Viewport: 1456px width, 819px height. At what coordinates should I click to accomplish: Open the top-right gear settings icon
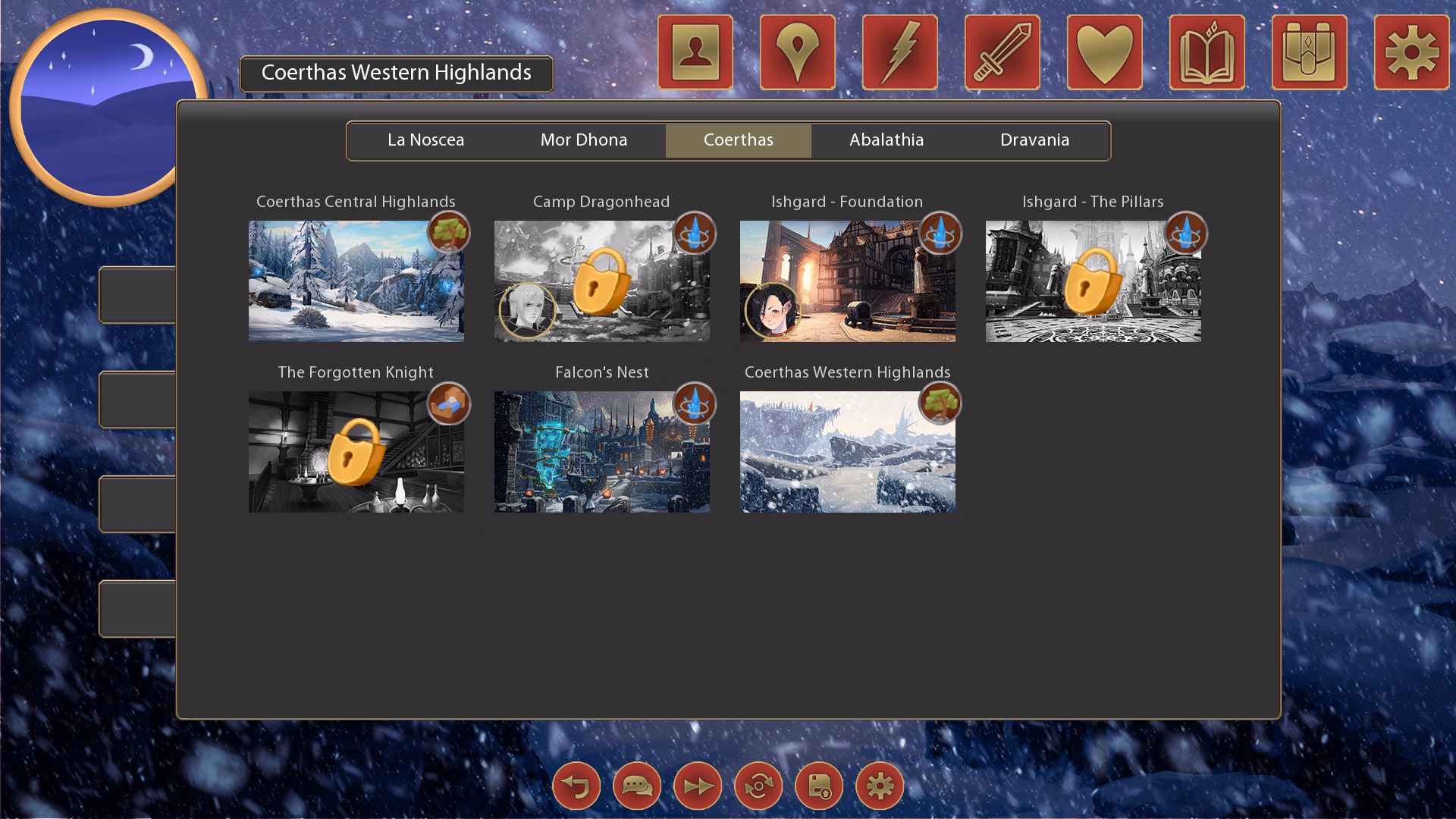tap(1411, 52)
